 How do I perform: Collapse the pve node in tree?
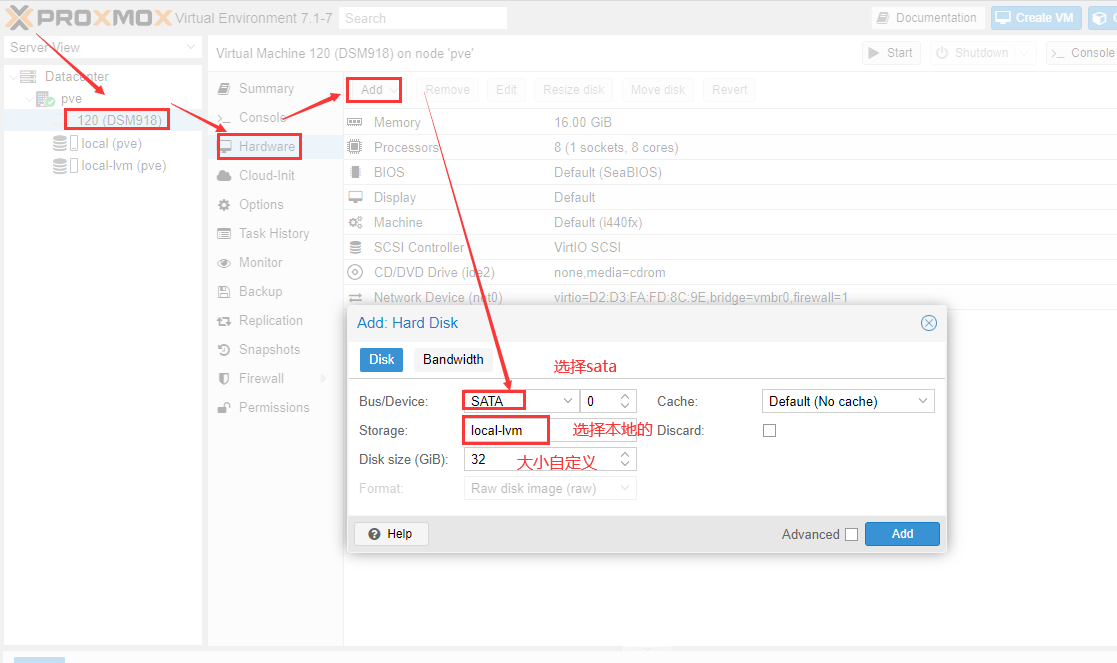[29, 99]
